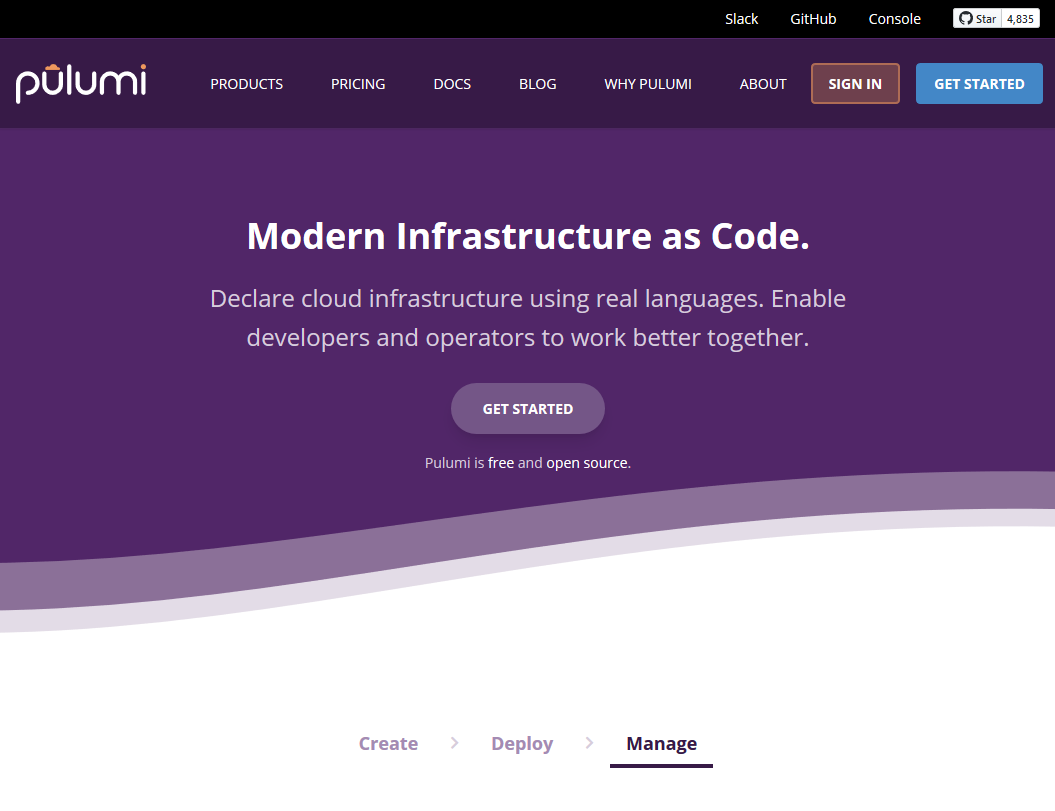Open the 4,835 stargazers count

1020,19
